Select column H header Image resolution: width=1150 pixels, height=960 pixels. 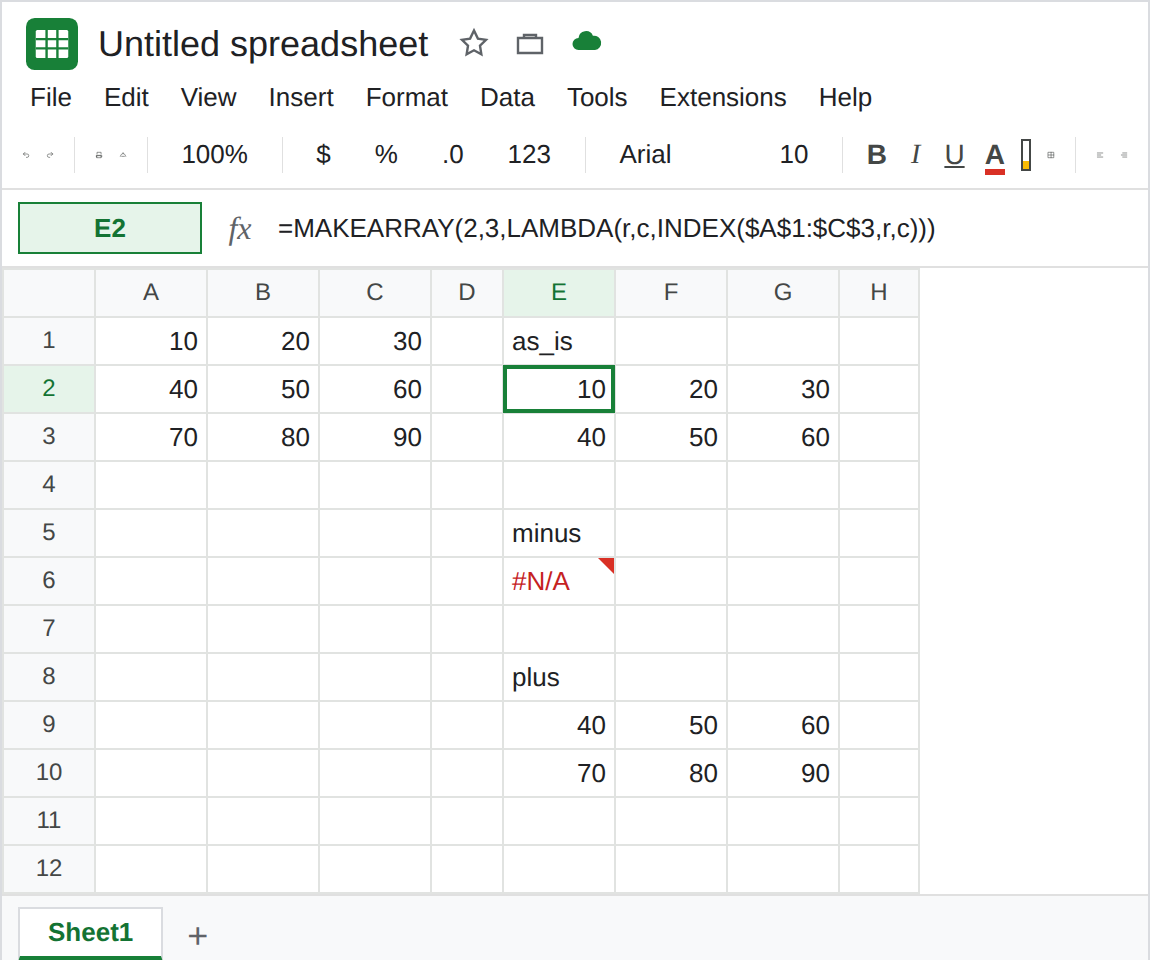tap(879, 292)
